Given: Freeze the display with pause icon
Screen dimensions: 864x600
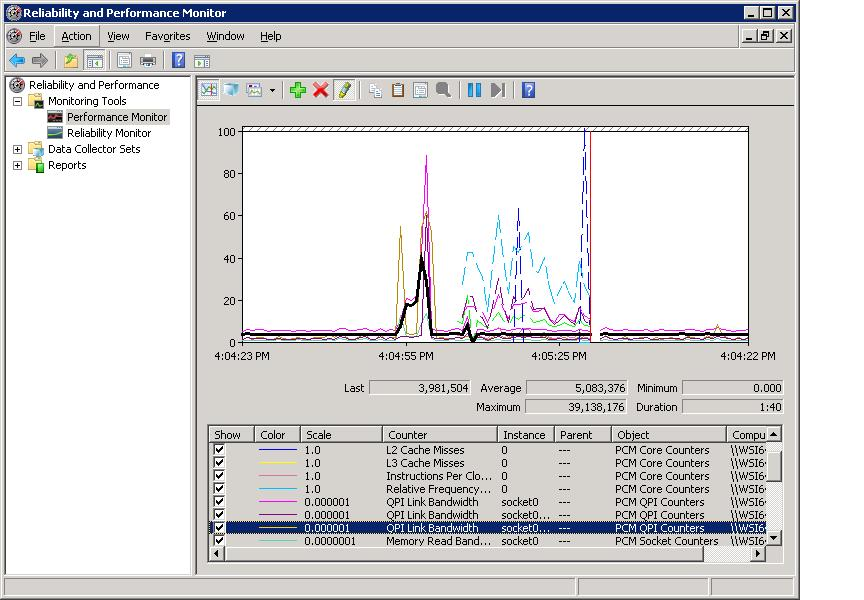Looking at the screenshot, I should point(474,90).
